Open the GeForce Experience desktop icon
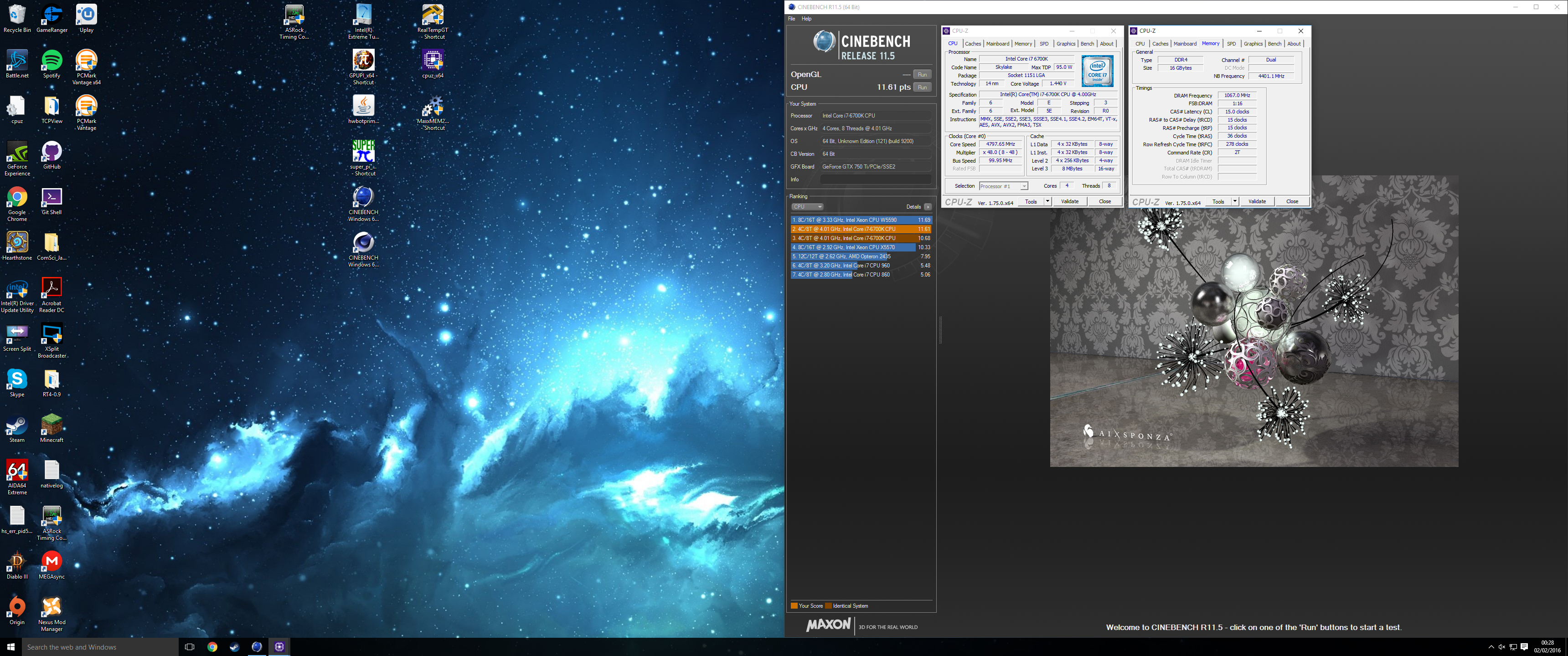The width and height of the screenshot is (1568, 656). pyautogui.click(x=17, y=158)
